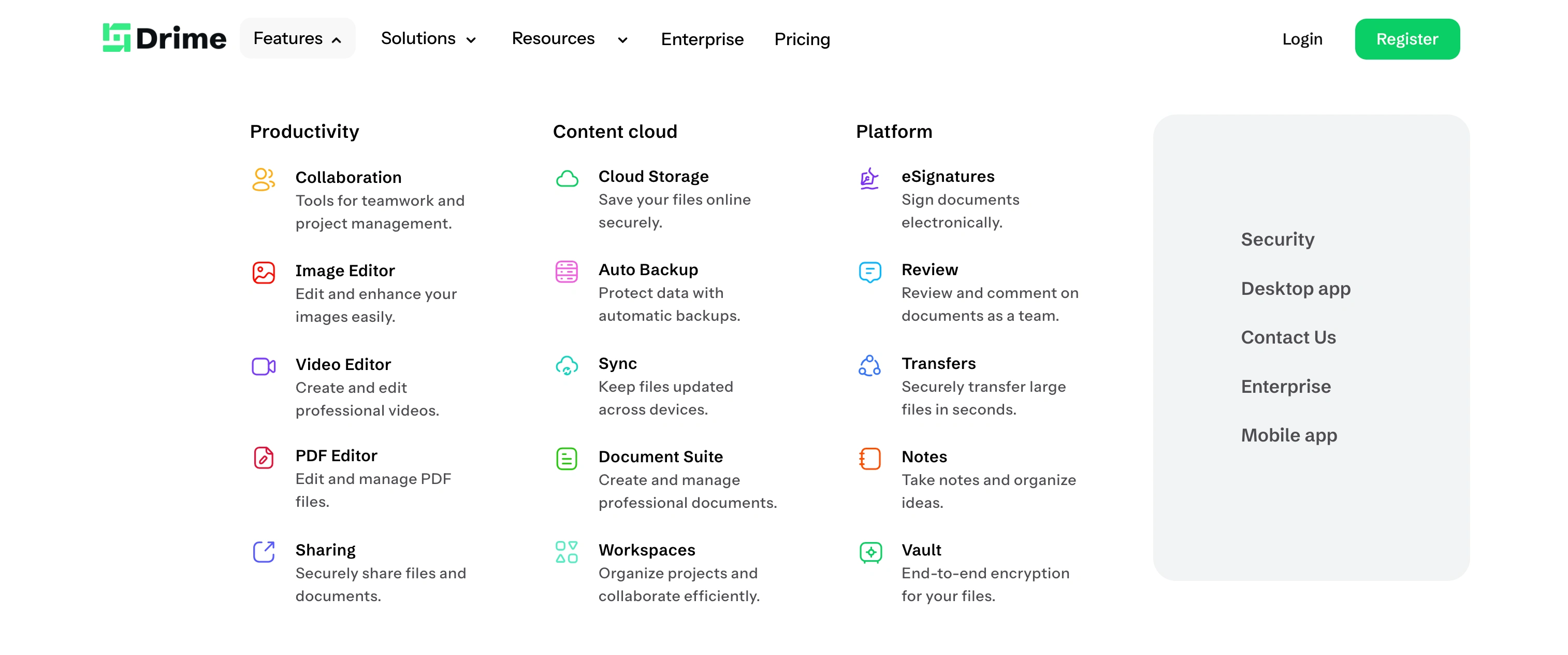Screen dimensions: 1568x655
Task: Click the Notes notebook icon
Action: tap(870, 459)
